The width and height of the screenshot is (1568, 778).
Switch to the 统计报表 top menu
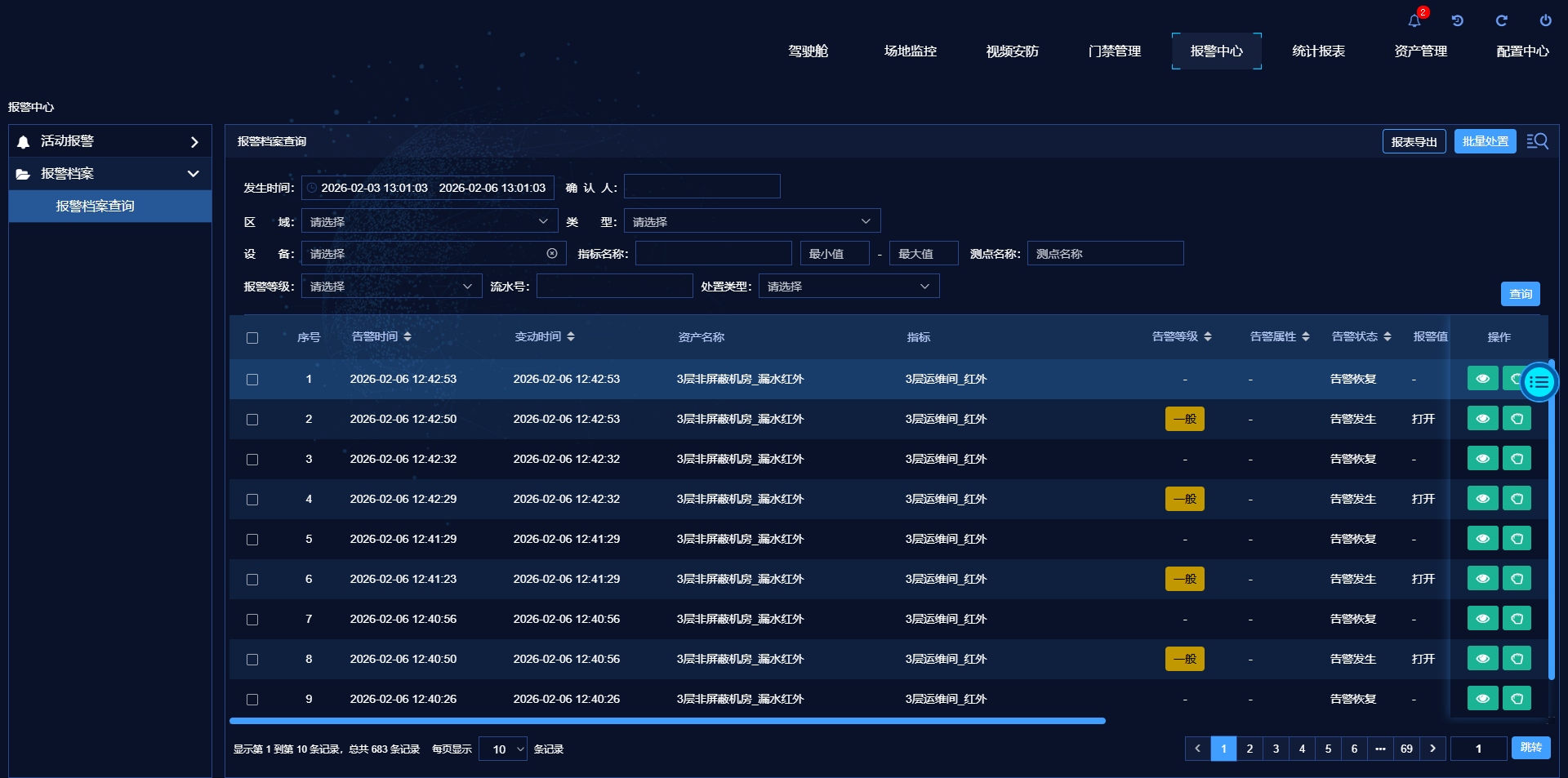click(x=1318, y=51)
